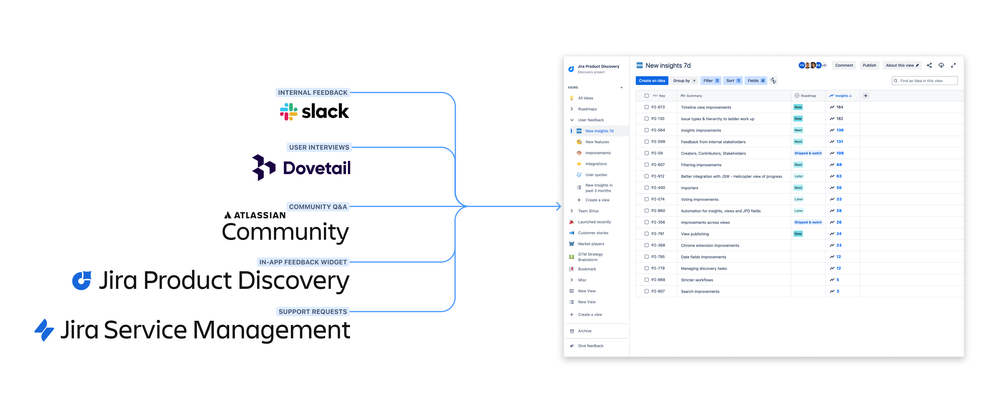Image resolution: width=999 pixels, height=400 pixels.
Task: Add a column with the plus icon
Action: (x=865, y=96)
